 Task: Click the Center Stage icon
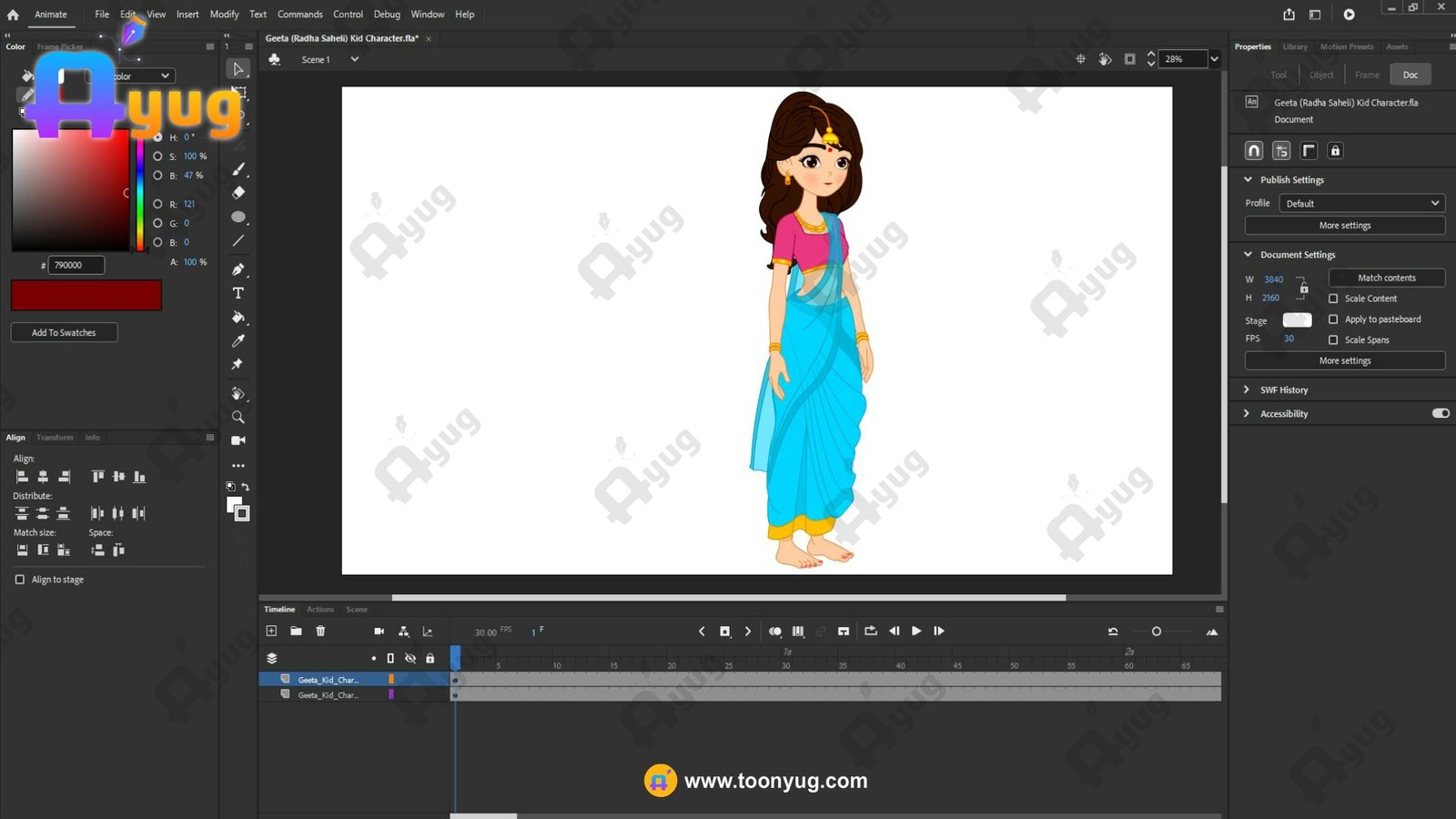1080,59
